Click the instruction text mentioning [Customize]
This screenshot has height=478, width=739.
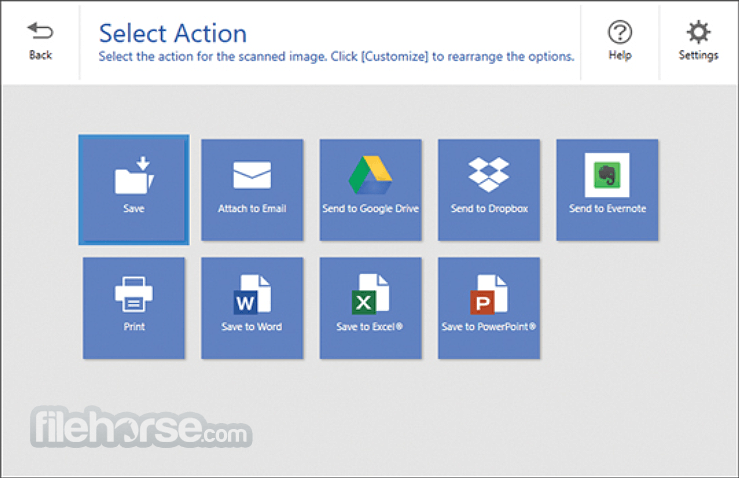click(x=336, y=57)
